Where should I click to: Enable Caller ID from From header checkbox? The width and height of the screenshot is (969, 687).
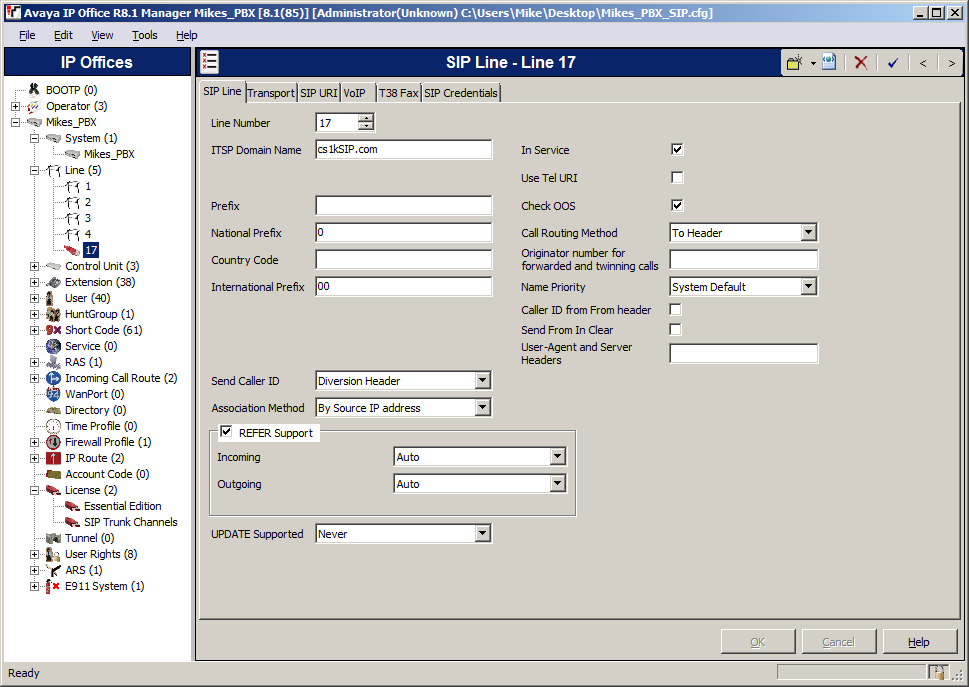click(676, 310)
